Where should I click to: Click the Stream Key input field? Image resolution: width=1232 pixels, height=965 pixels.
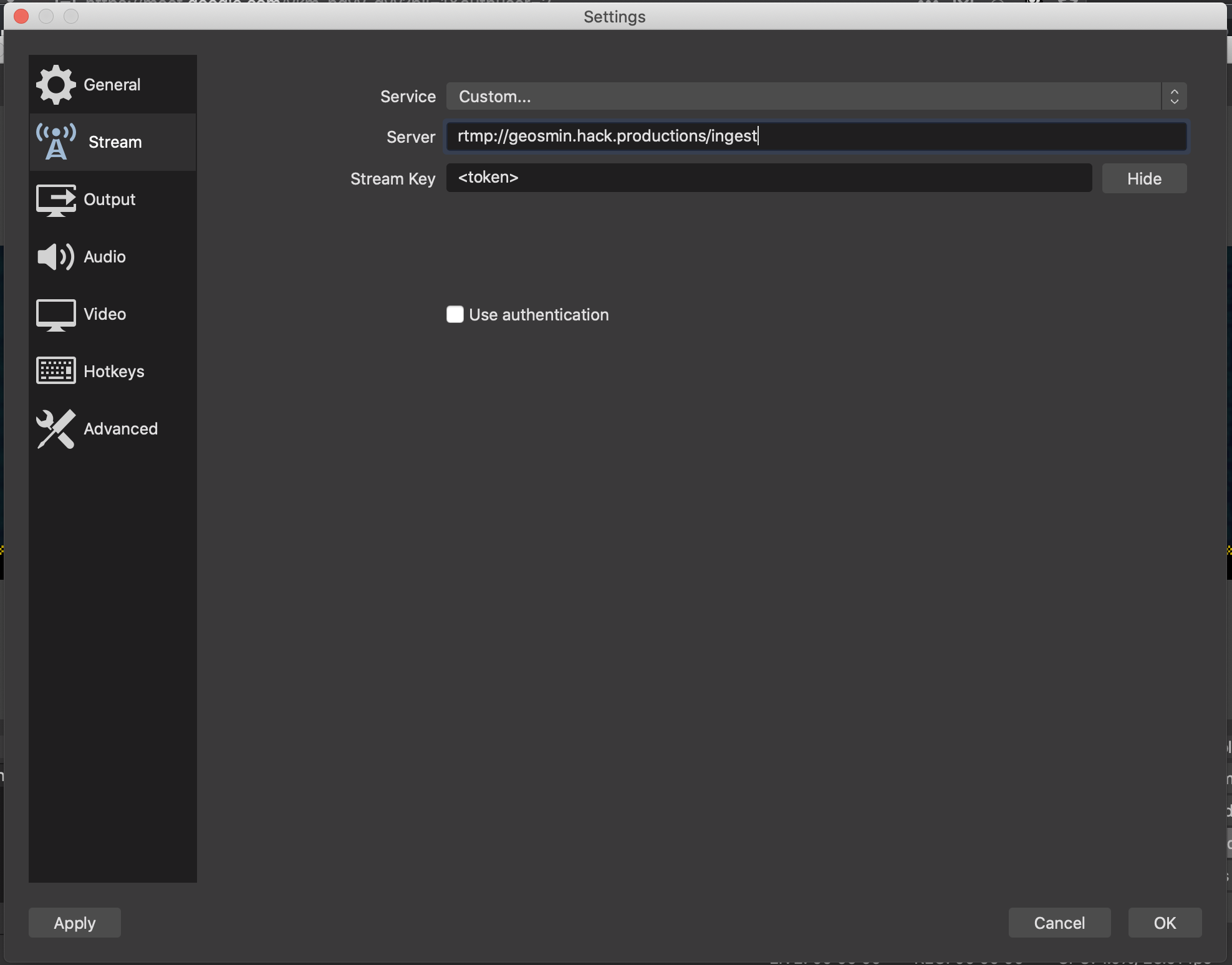coord(770,177)
